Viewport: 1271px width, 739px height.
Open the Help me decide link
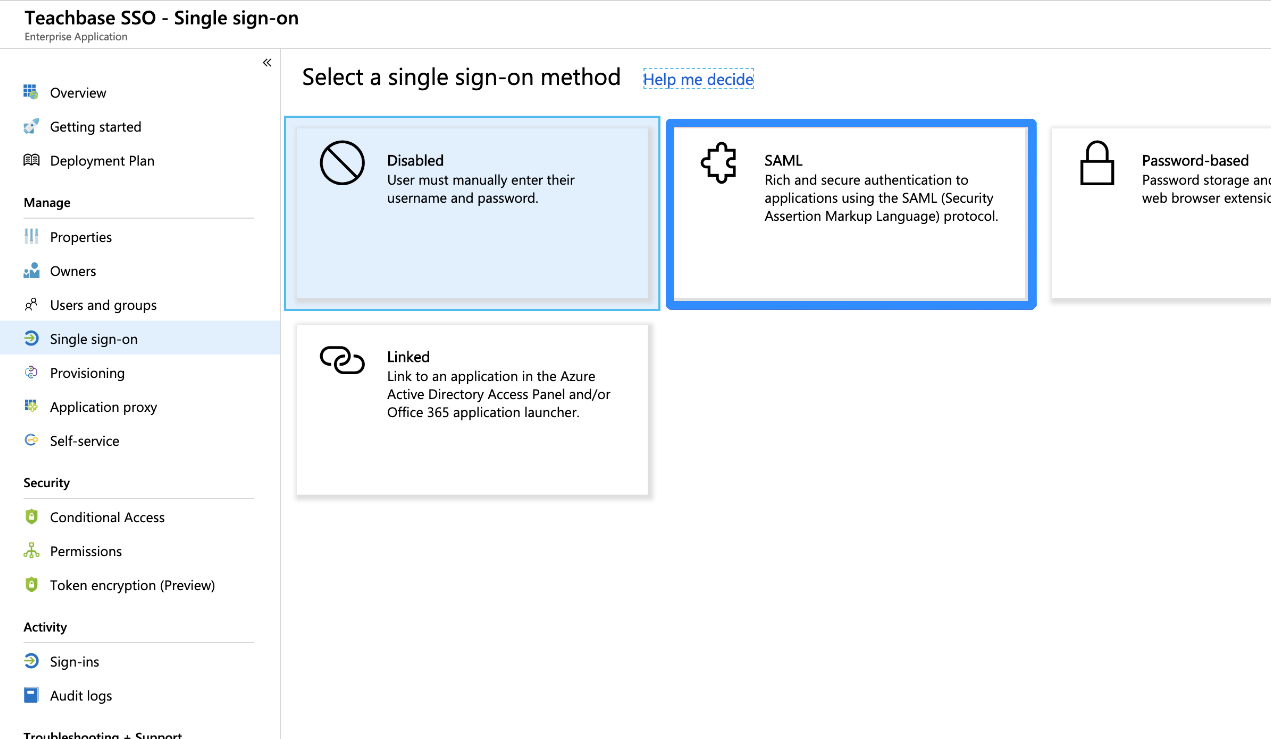pyautogui.click(x=698, y=79)
